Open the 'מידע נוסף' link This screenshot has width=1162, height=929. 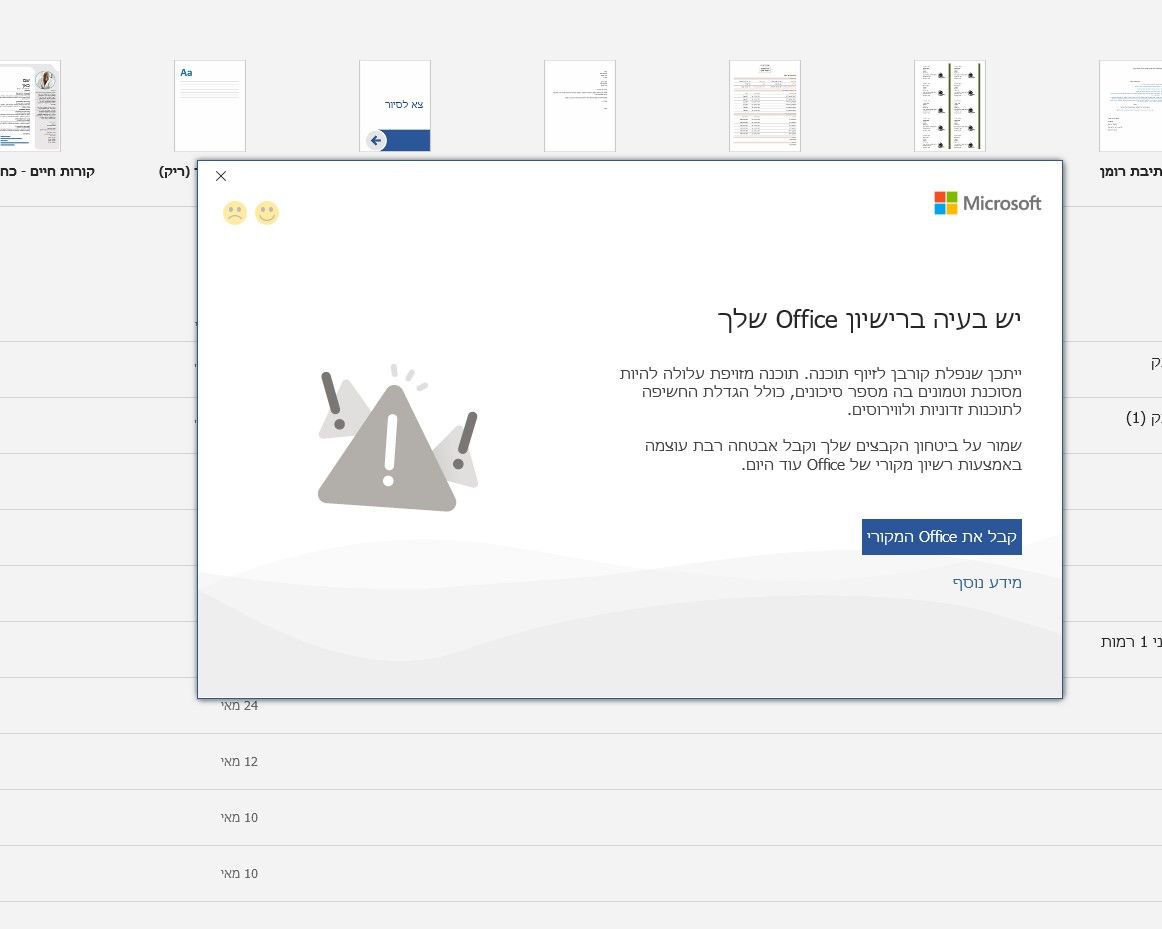click(987, 583)
